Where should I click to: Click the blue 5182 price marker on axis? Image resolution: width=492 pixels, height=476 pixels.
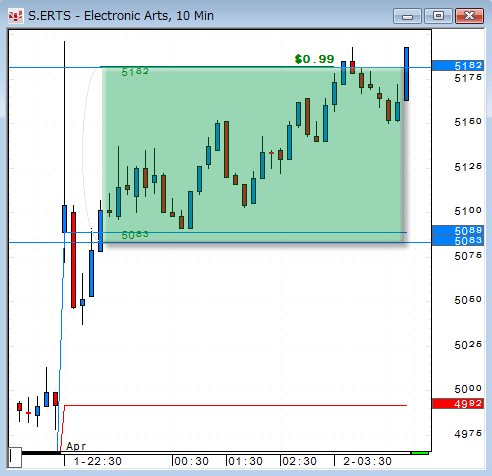(458, 65)
